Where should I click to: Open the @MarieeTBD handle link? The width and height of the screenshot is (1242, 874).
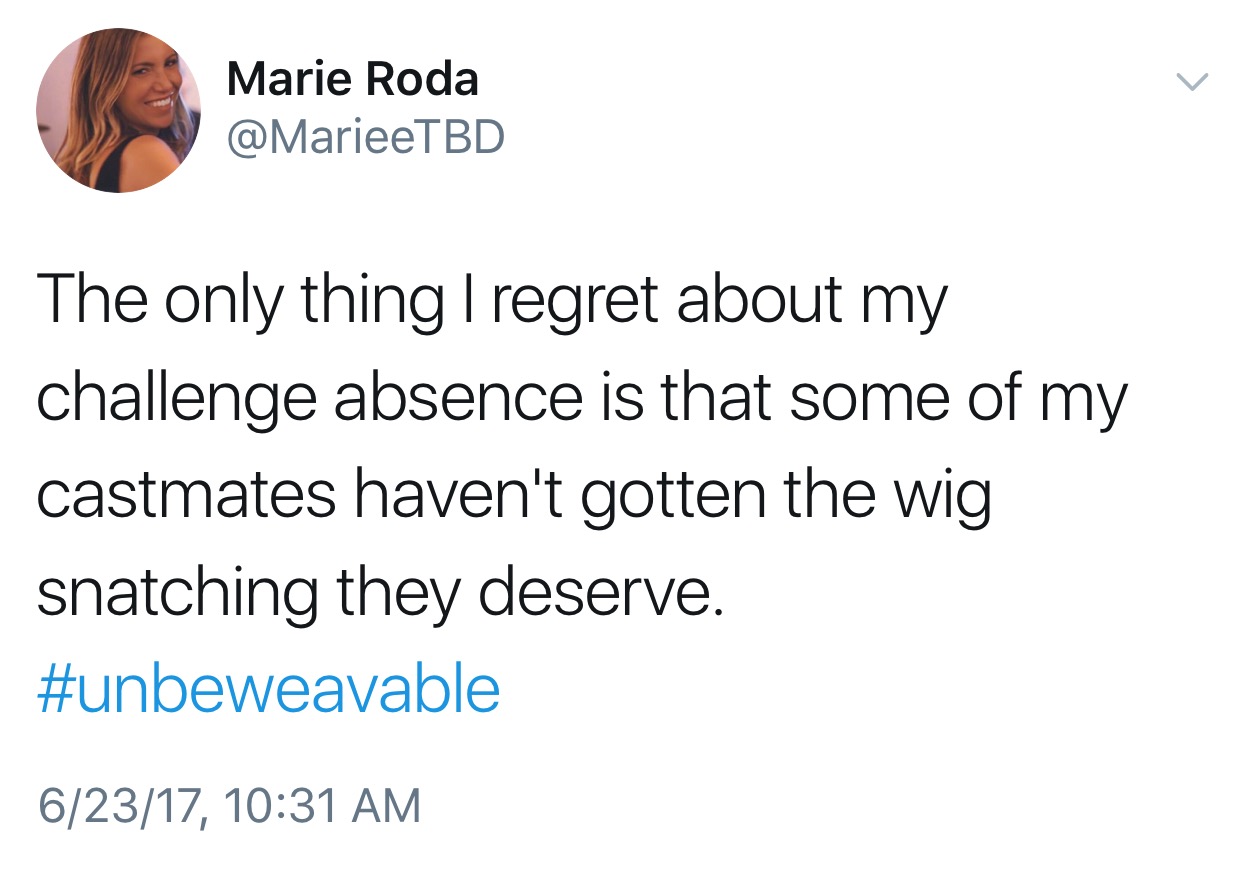click(366, 139)
